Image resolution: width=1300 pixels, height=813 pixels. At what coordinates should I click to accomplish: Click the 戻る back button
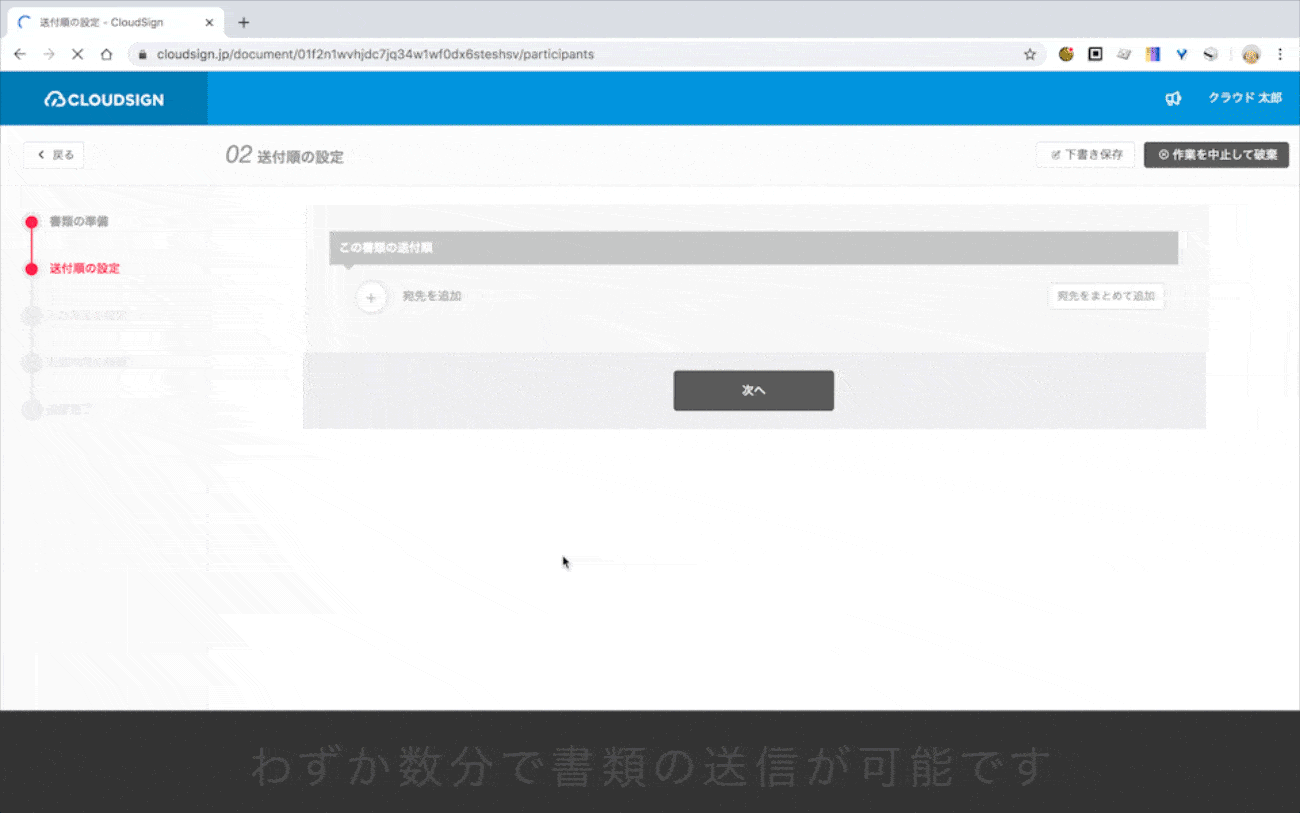tap(54, 155)
